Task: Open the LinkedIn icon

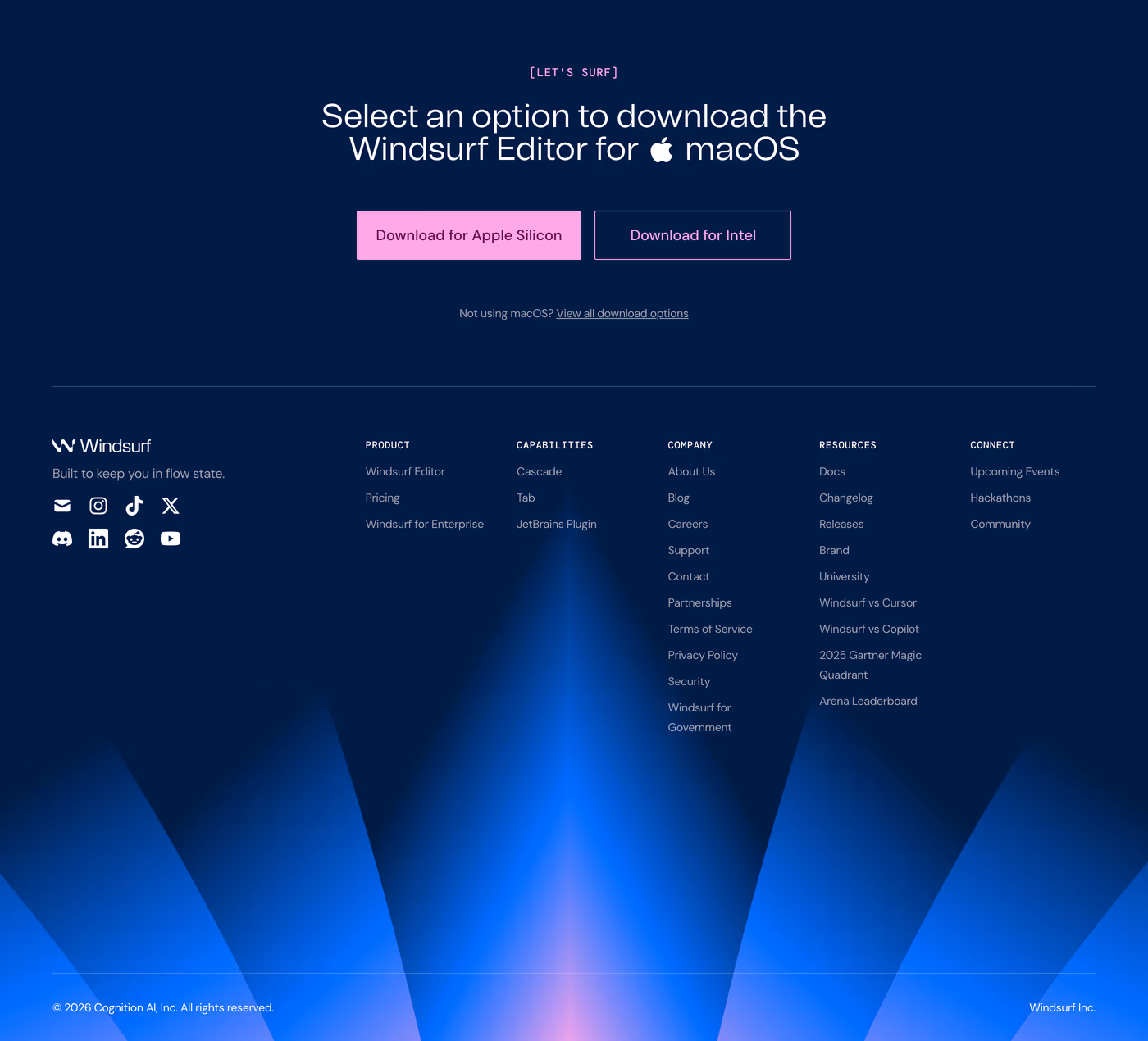Action: tap(98, 539)
